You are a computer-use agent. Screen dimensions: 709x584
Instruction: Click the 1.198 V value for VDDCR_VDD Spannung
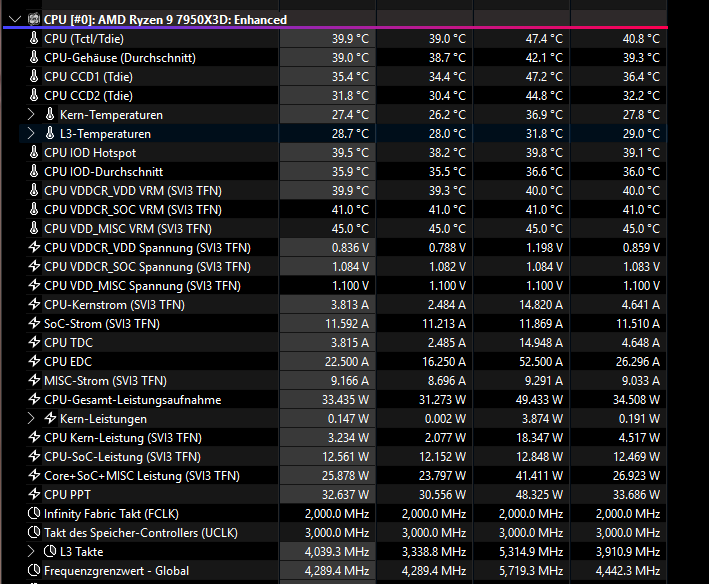544,248
